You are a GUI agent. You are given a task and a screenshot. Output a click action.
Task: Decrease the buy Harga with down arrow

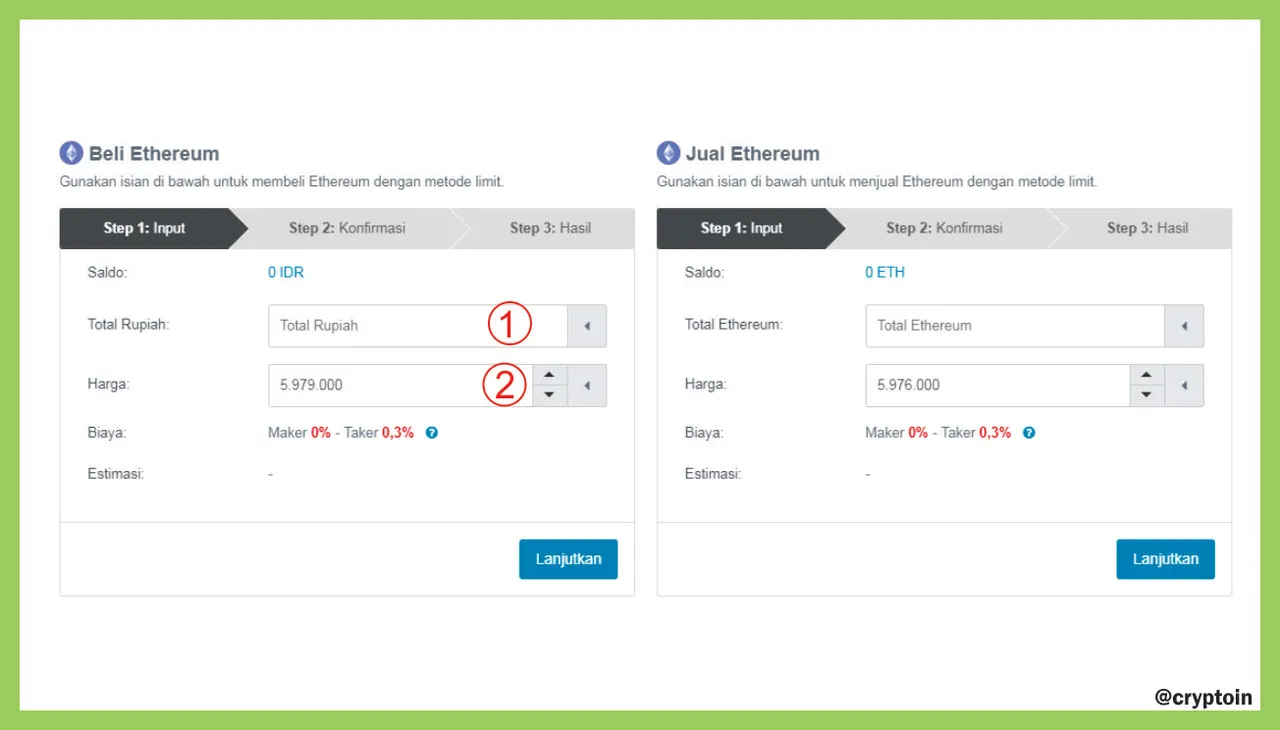pyautogui.click(x=548, y=396)
